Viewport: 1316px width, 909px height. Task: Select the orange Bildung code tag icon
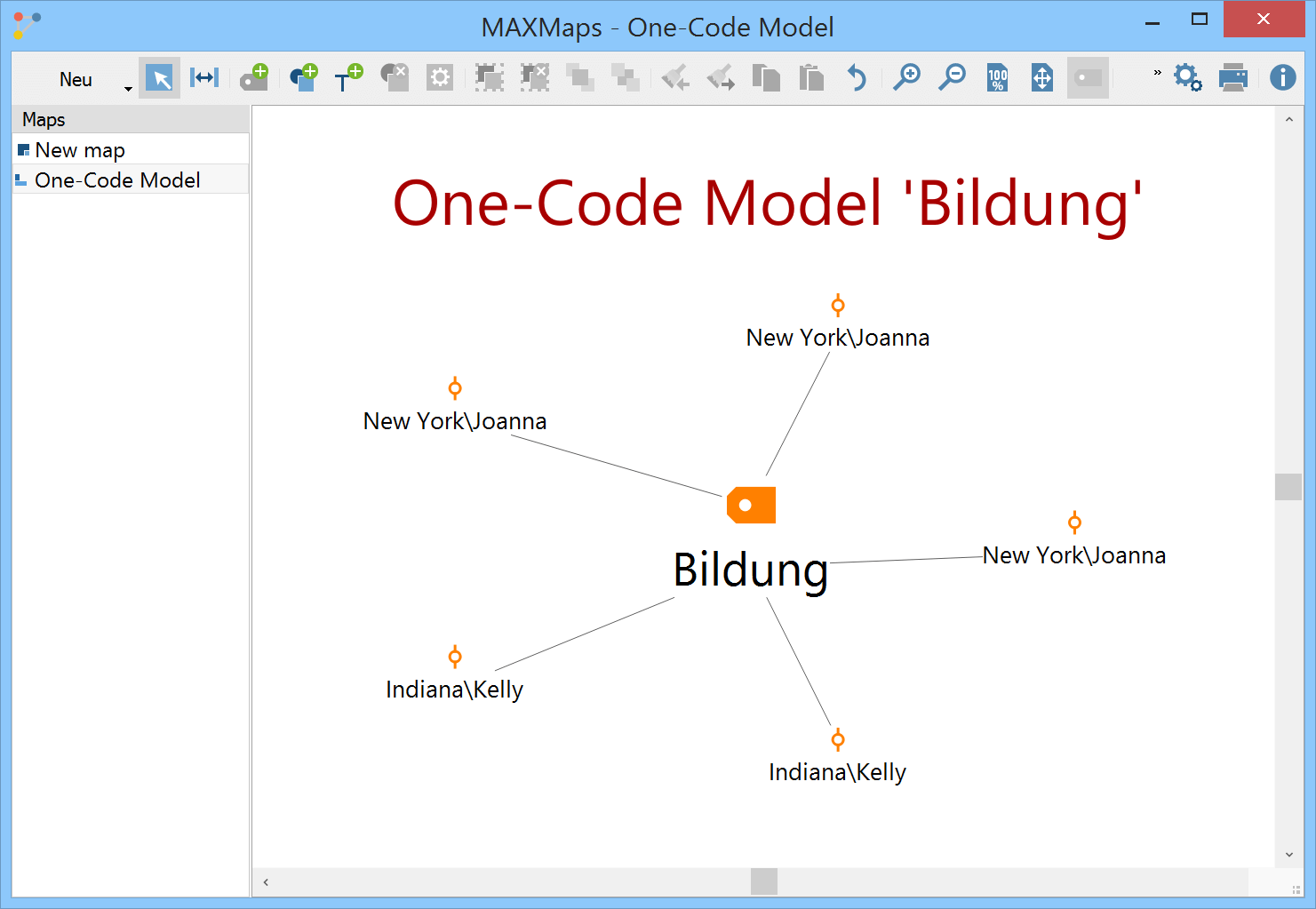pyautogui.click(x=751, y=505)
